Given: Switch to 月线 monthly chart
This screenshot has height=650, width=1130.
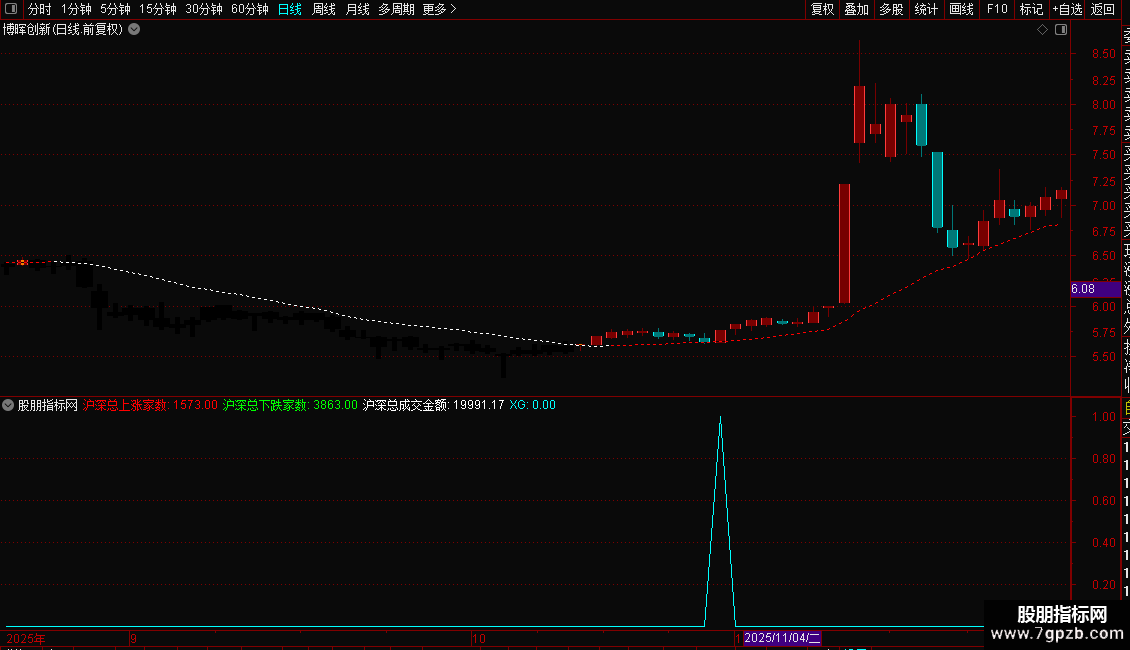Looking at the screenshot, I should [357, 9].
